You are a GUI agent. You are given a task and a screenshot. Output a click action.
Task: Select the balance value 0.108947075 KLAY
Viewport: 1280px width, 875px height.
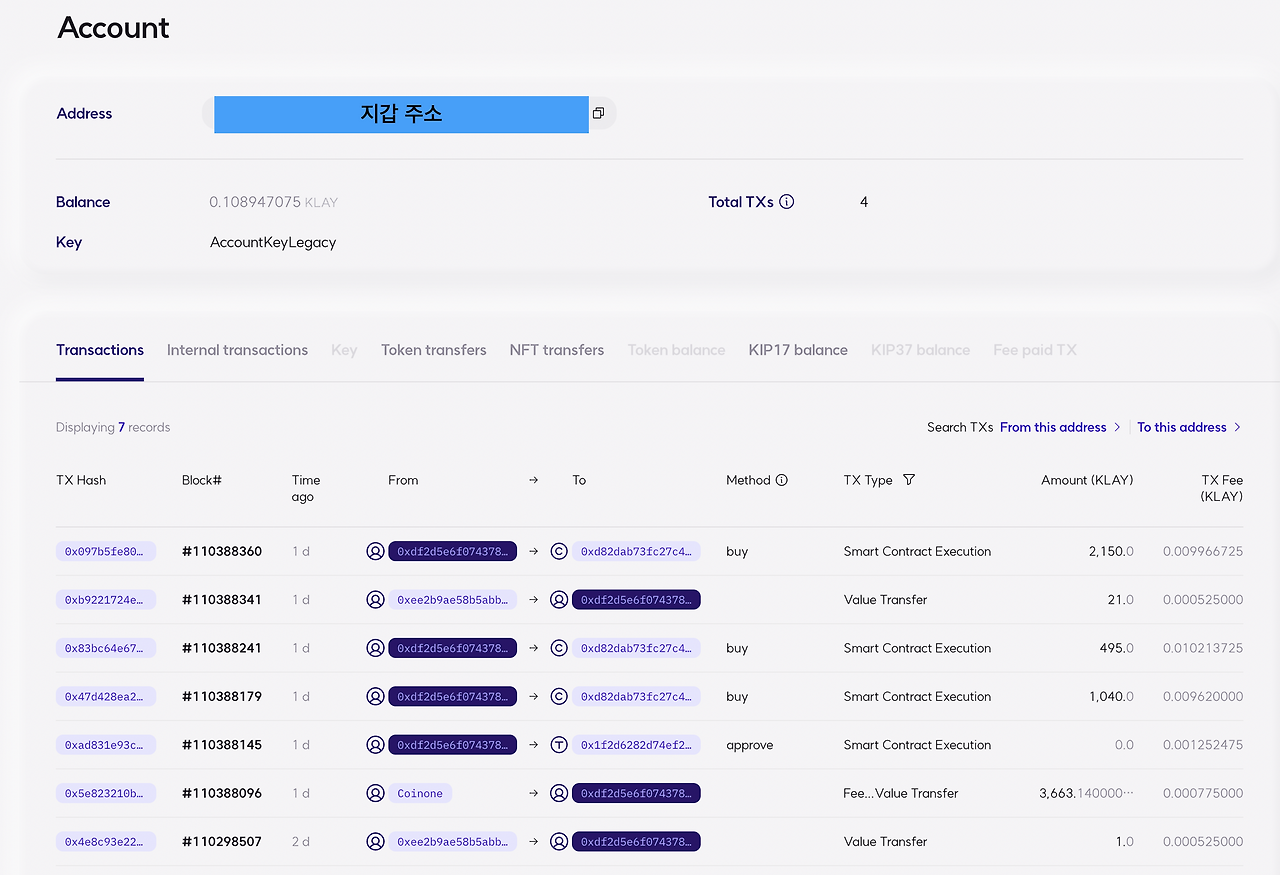274,202
